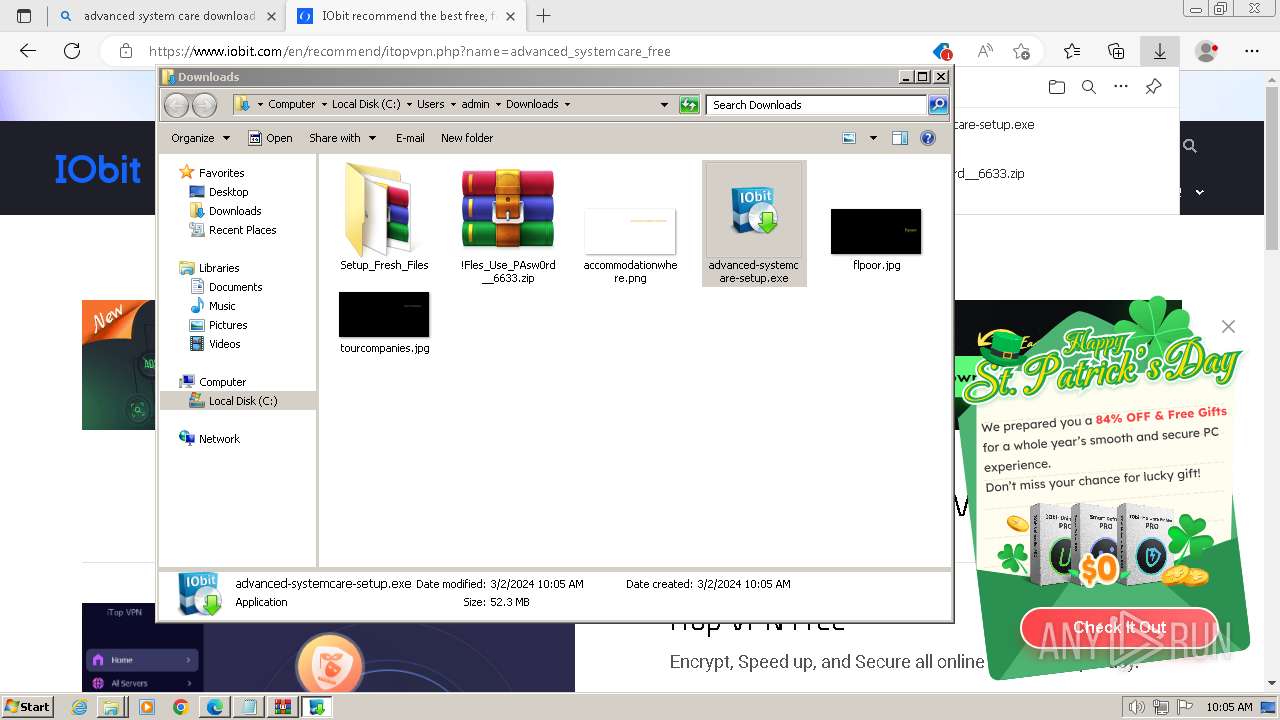
Task: Select accommodationwhere.png thumbnail
Action: point(630,232)
